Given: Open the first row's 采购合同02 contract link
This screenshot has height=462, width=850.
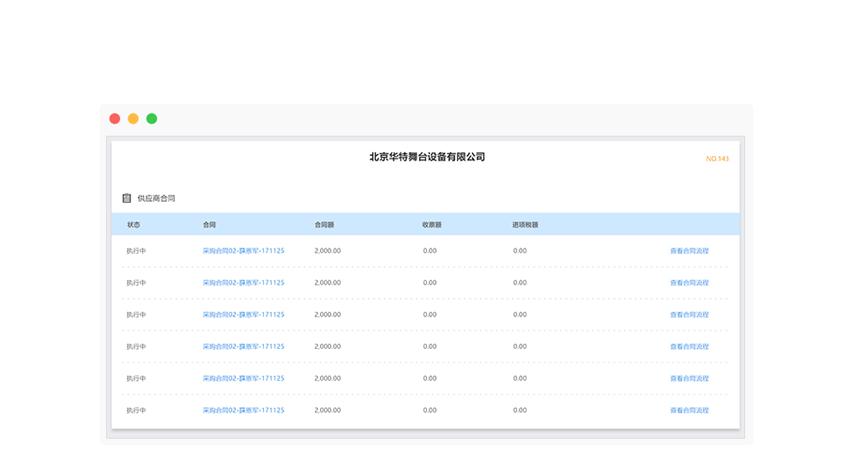Looking at the screenshot, I should 243,251.
